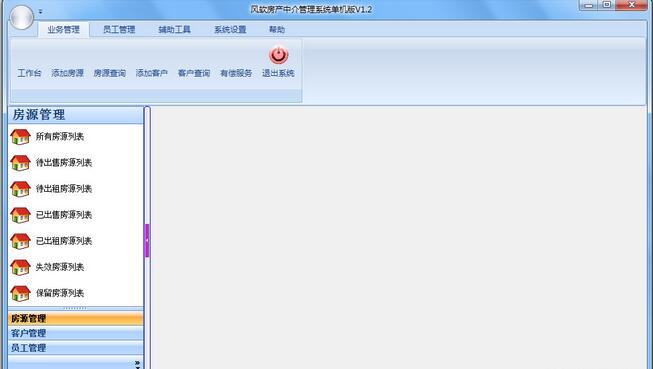Click the house icon beside 失效房源列表

pos(20,267)
